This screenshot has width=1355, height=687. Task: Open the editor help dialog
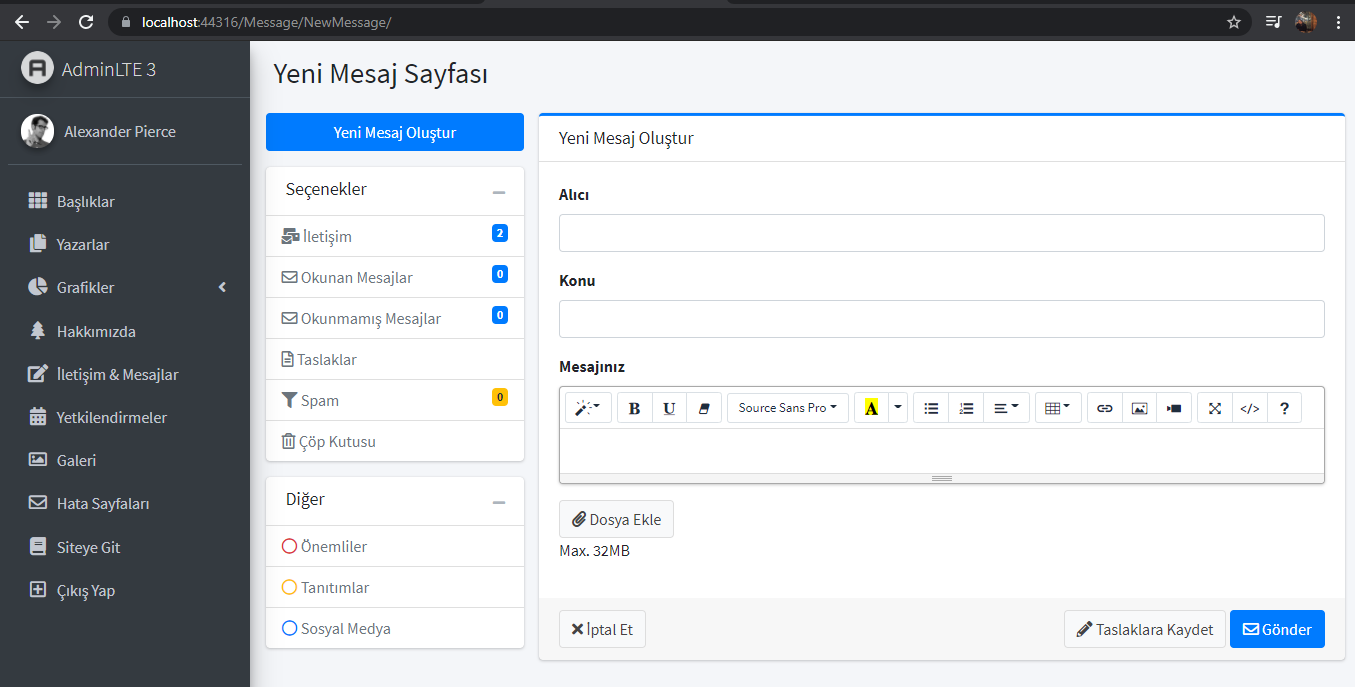pos(1284,407)
